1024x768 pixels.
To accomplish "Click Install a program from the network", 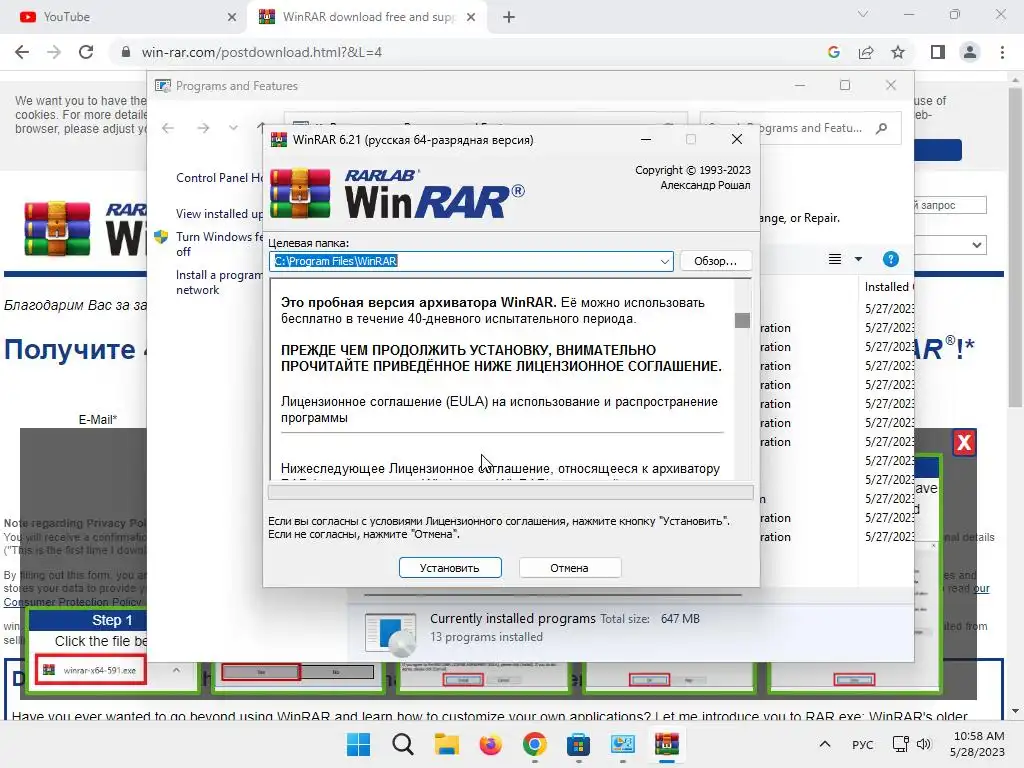I will pos(219,282).
